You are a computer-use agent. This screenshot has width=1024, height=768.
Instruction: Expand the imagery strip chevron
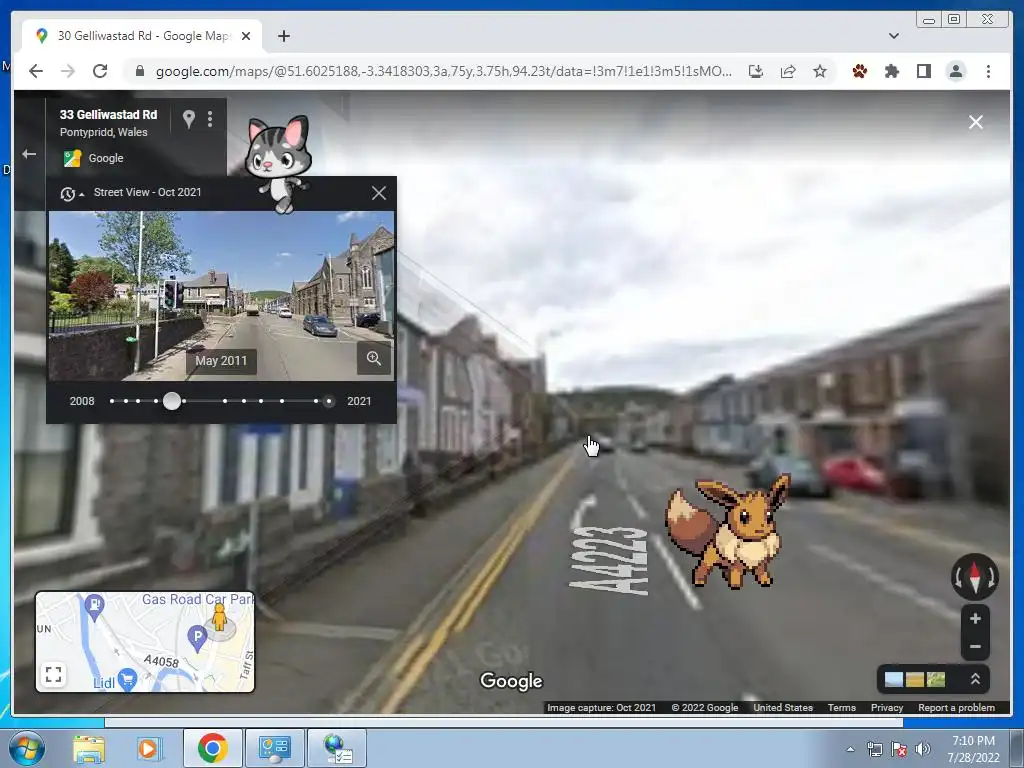click(975, 679)
